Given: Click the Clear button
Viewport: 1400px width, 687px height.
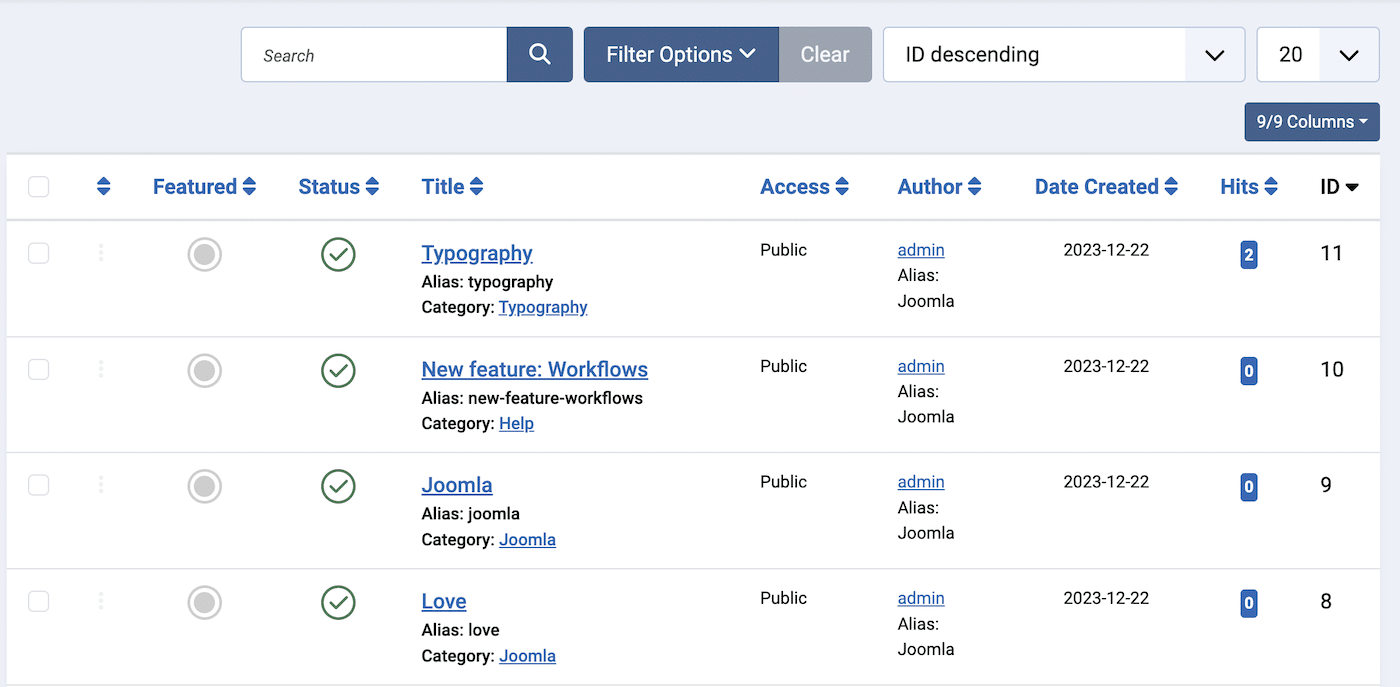Looking at the screenshot, I should [825, 54].
